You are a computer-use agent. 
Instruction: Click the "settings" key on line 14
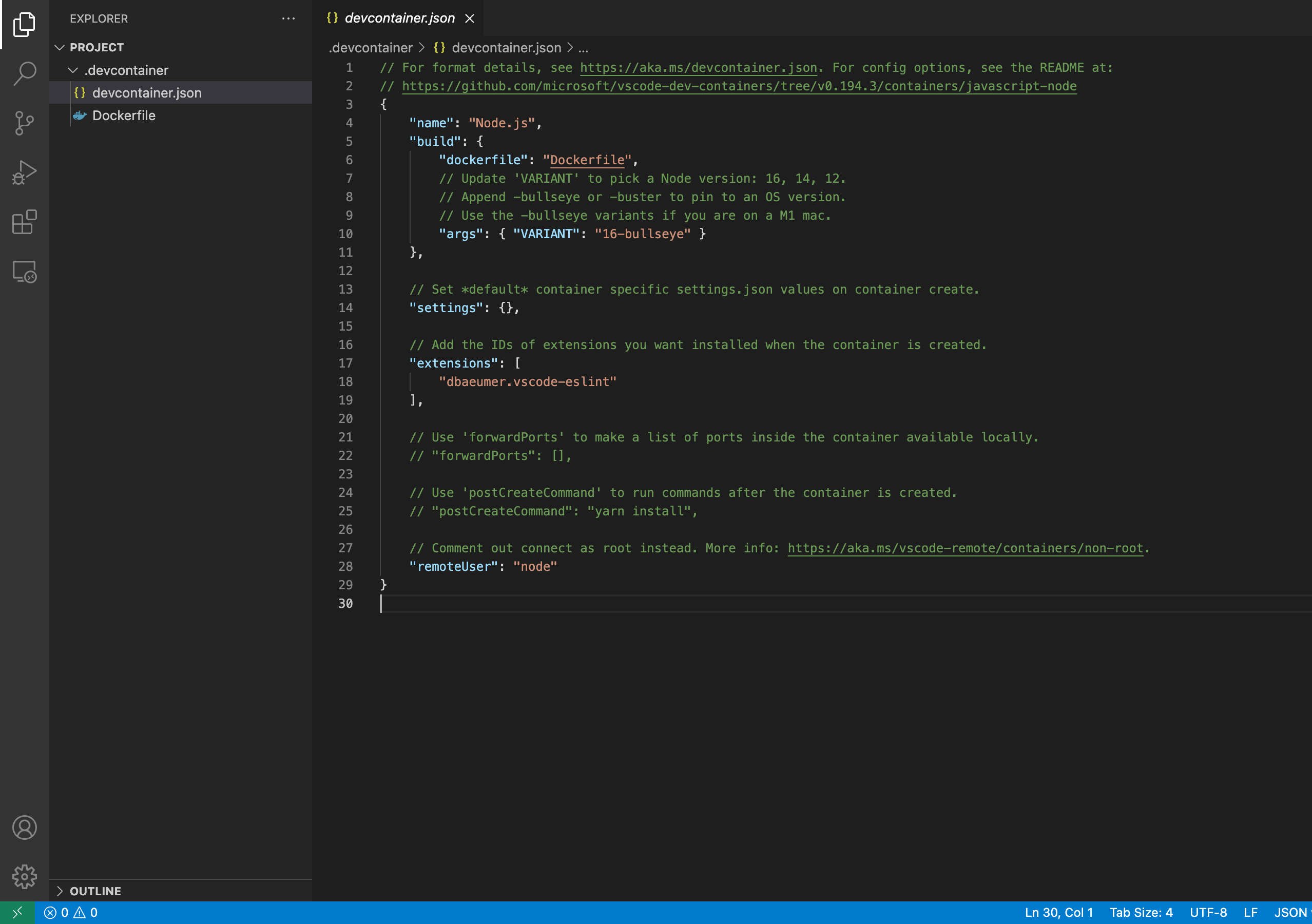tap(446, 308)
